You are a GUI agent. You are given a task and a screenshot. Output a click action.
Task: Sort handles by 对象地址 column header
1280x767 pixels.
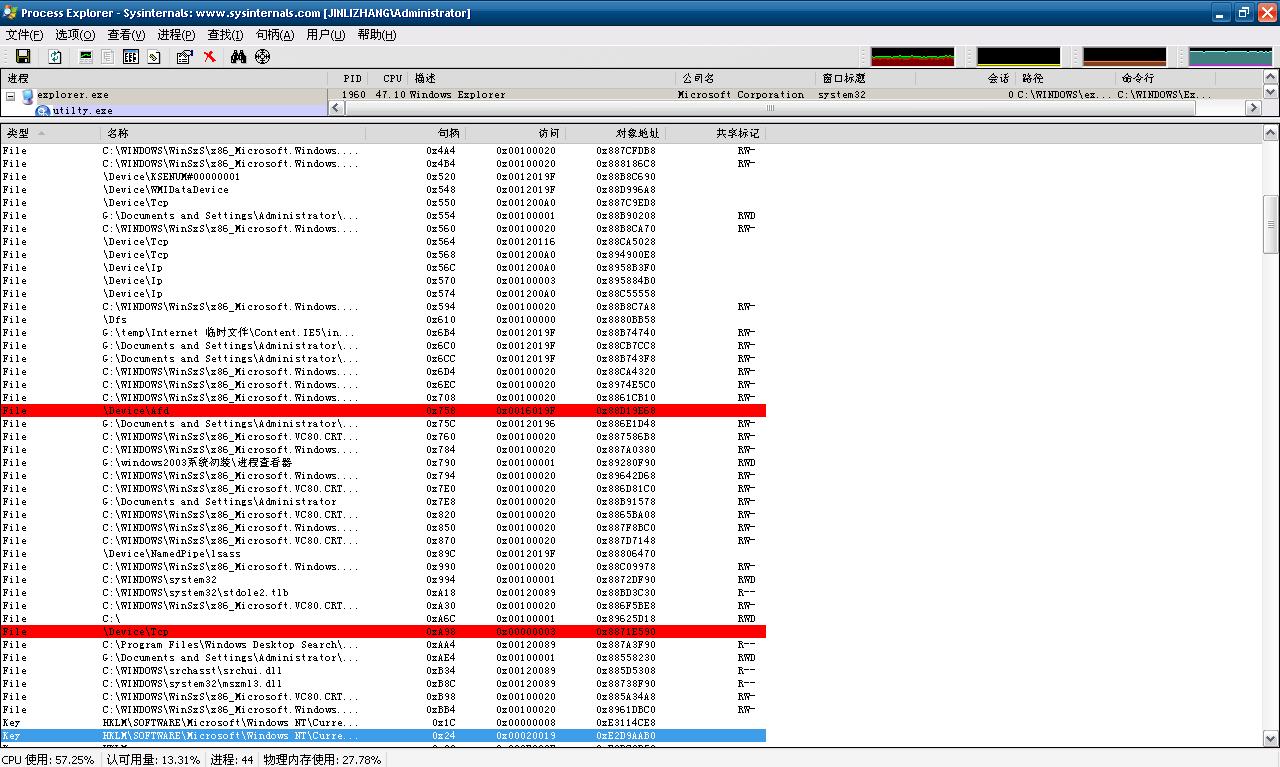click(x=615, y=133)
